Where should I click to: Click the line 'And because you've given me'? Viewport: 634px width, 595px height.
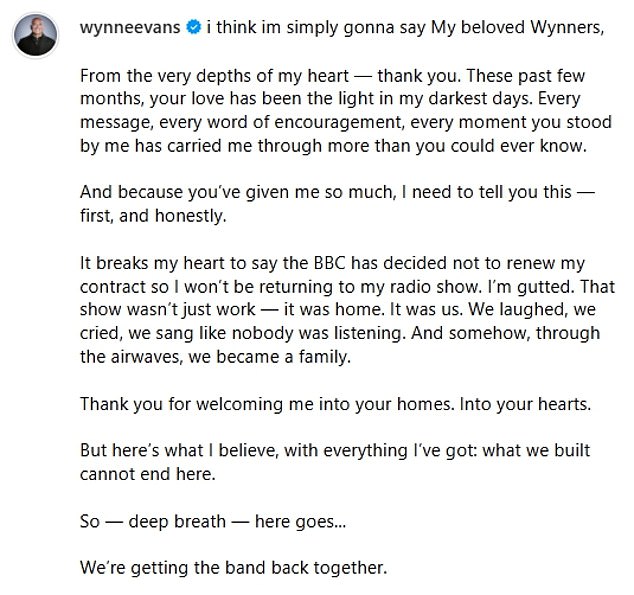(337, 192)
